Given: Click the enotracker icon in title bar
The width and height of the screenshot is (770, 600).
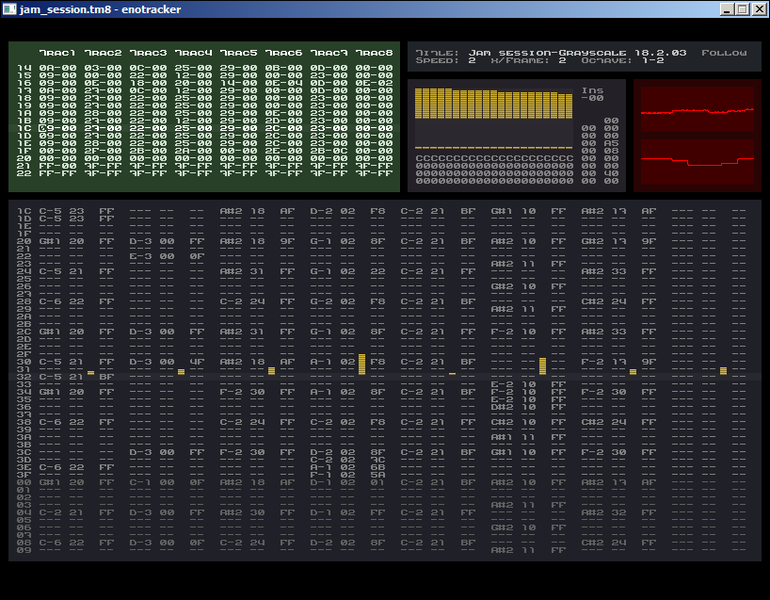Looking at the screenshot, I should click(x=10, y=9).
